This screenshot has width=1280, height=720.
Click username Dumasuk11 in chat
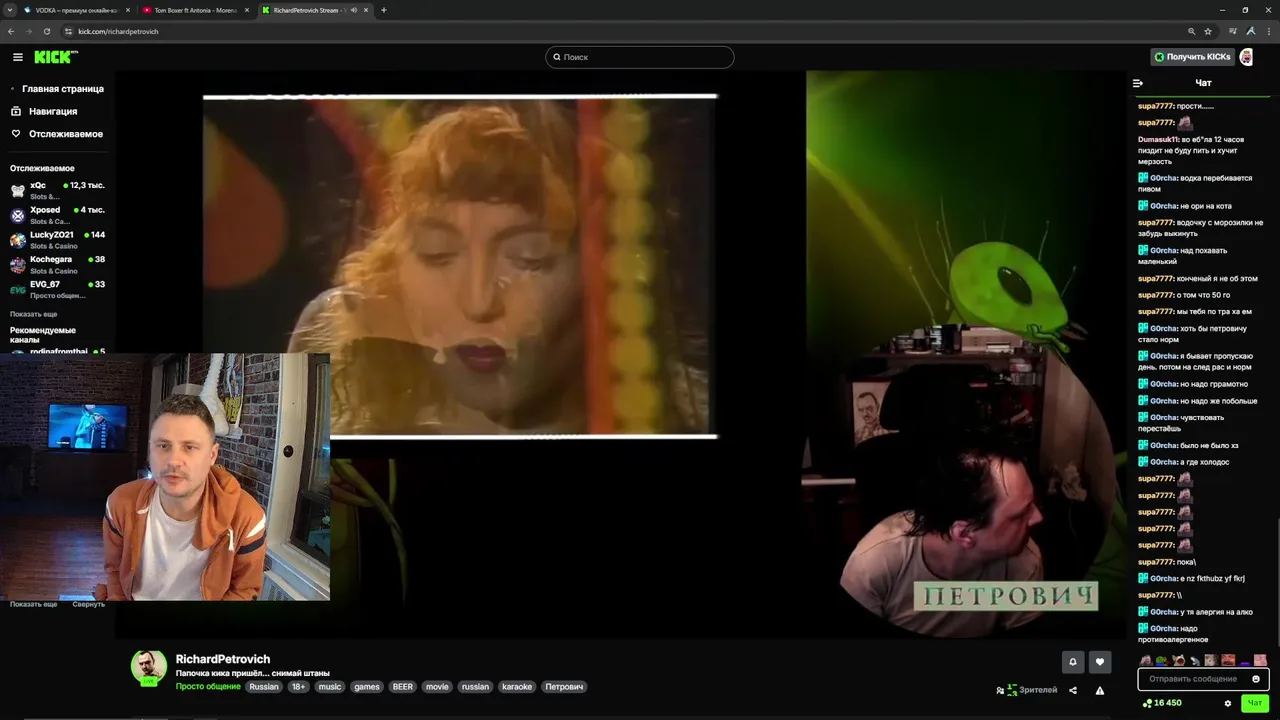tap(1158, 139)
